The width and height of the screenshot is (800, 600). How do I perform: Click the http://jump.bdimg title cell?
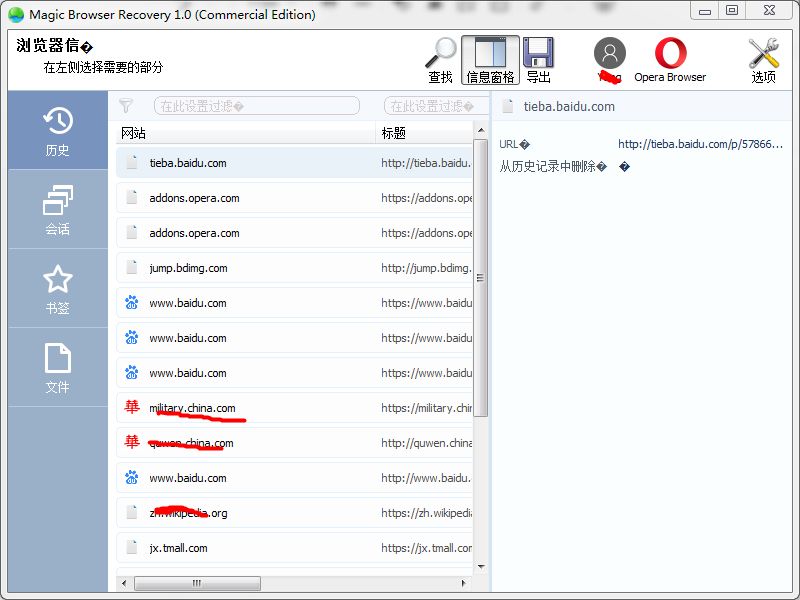coord(426,268)
